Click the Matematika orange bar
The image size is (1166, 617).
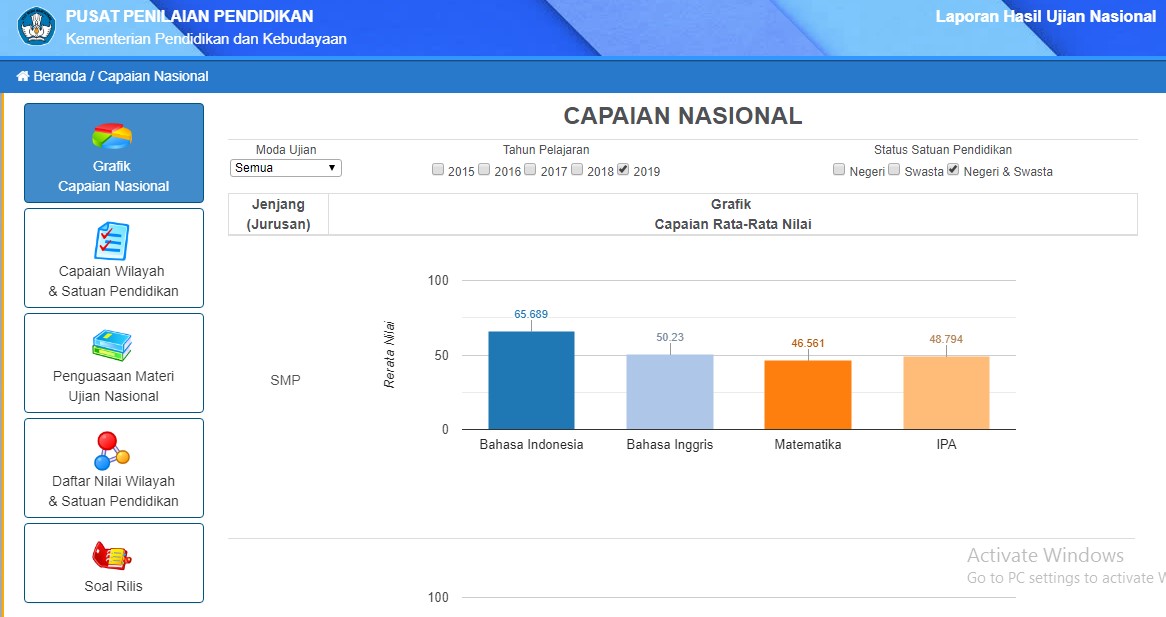[808, 395]
